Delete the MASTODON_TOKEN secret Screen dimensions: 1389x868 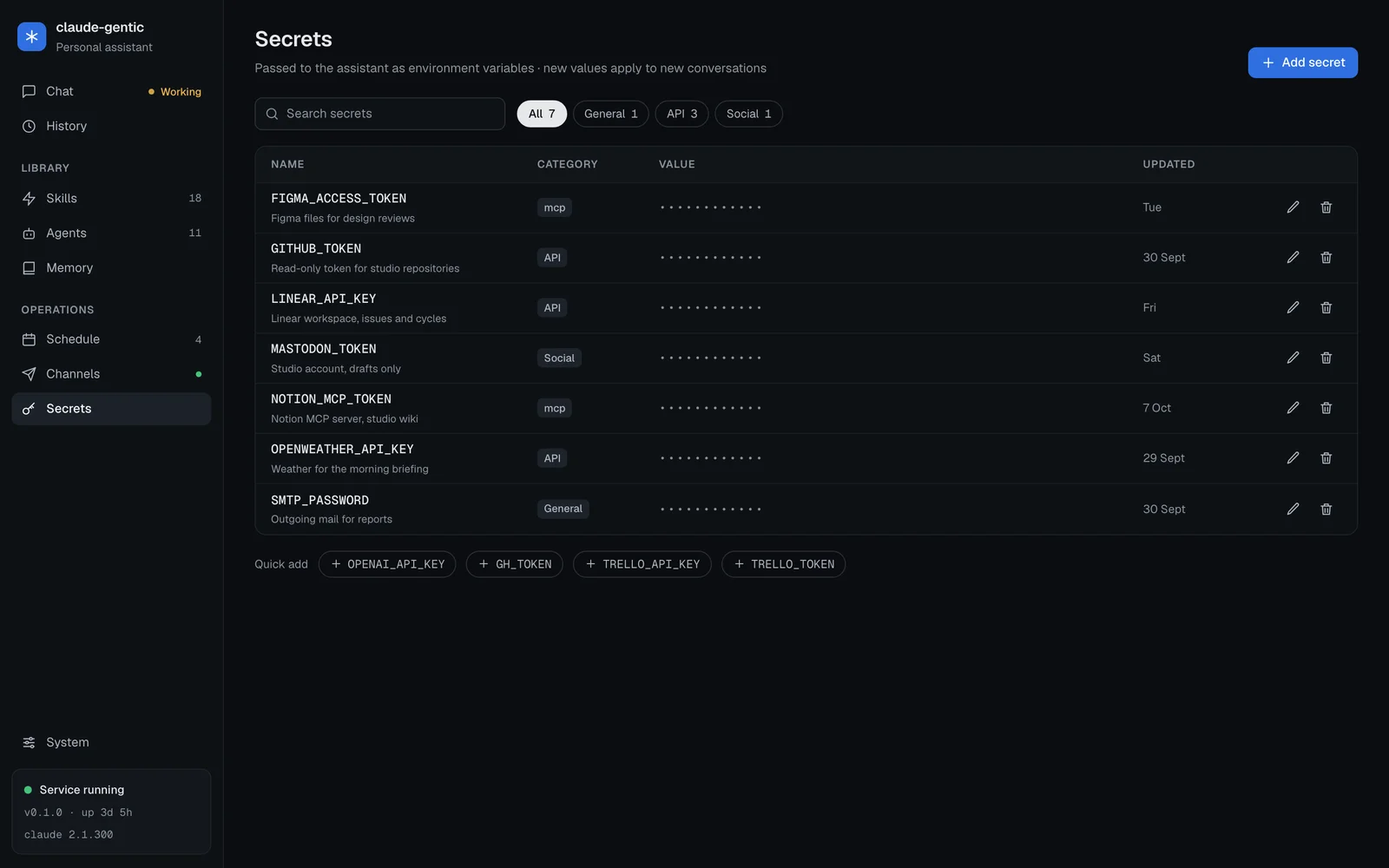1326,358
